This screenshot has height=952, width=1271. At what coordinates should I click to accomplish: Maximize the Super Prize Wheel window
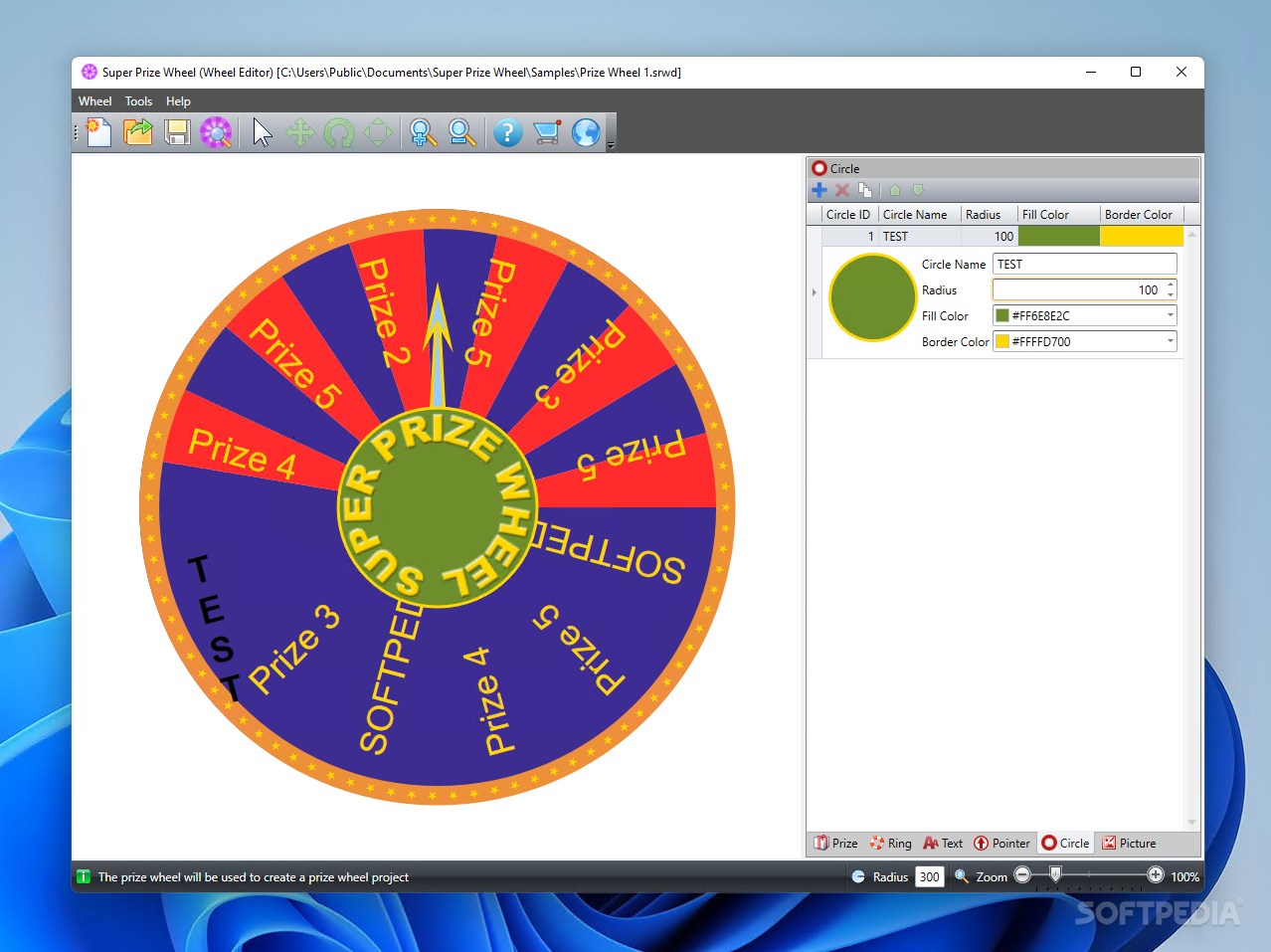click(x=1136, y=72)
